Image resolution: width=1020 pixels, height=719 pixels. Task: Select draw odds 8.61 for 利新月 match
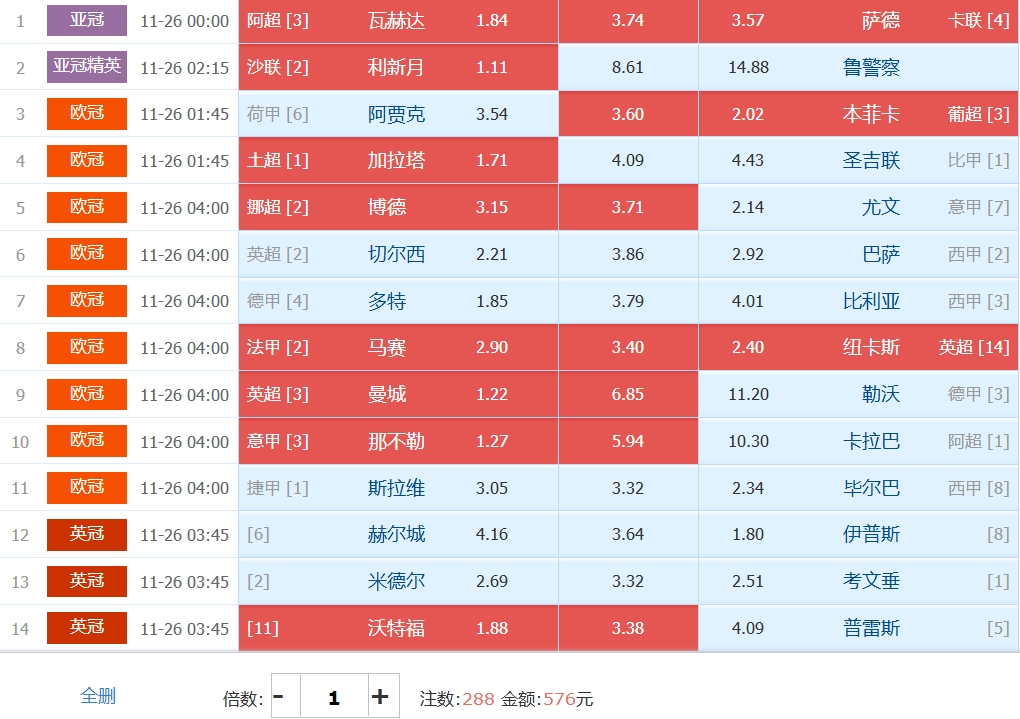(628, 68)
